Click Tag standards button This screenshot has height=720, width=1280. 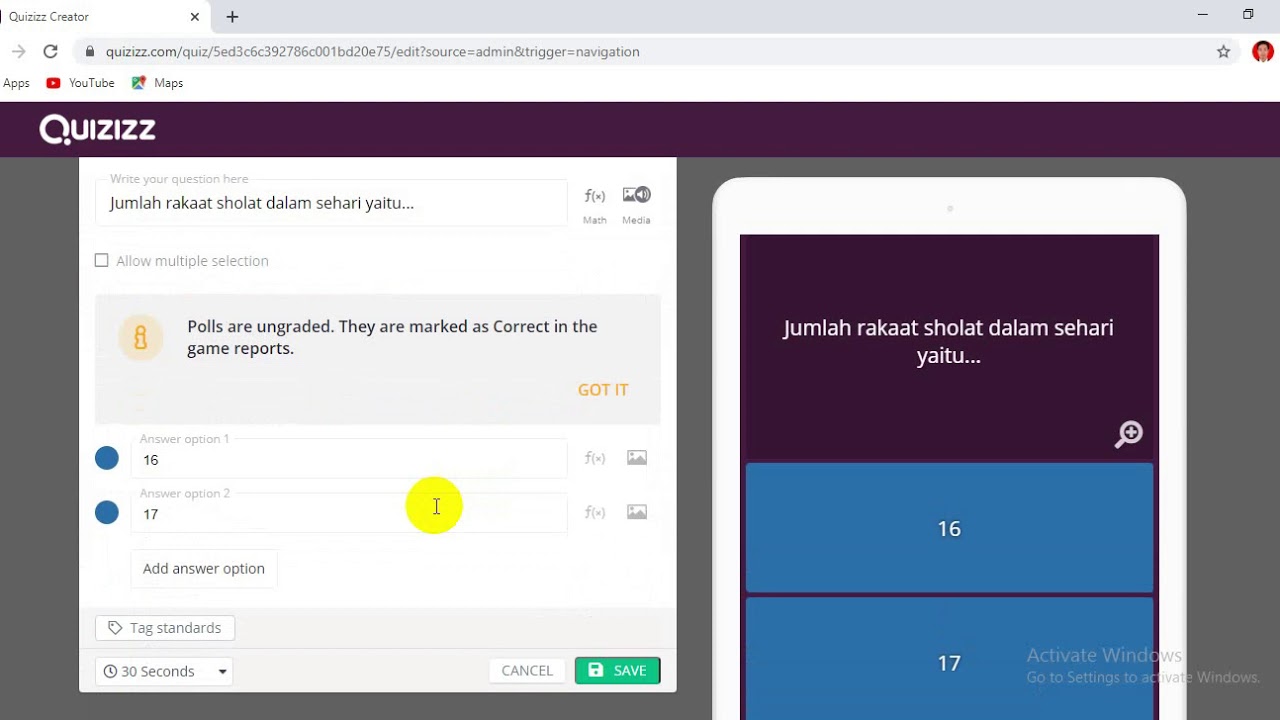165,628
